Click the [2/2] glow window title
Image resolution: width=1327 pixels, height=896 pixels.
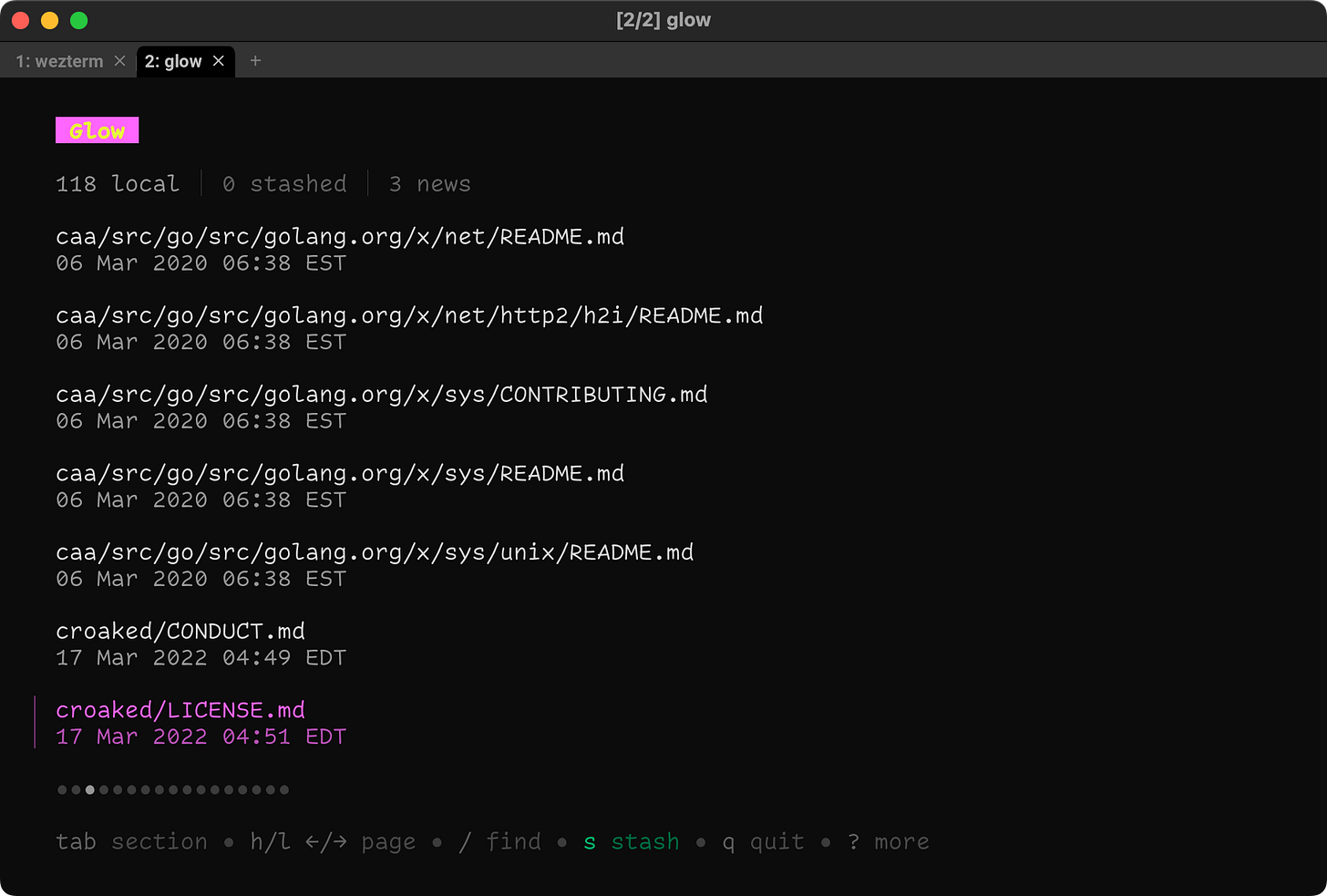point(663,20)
